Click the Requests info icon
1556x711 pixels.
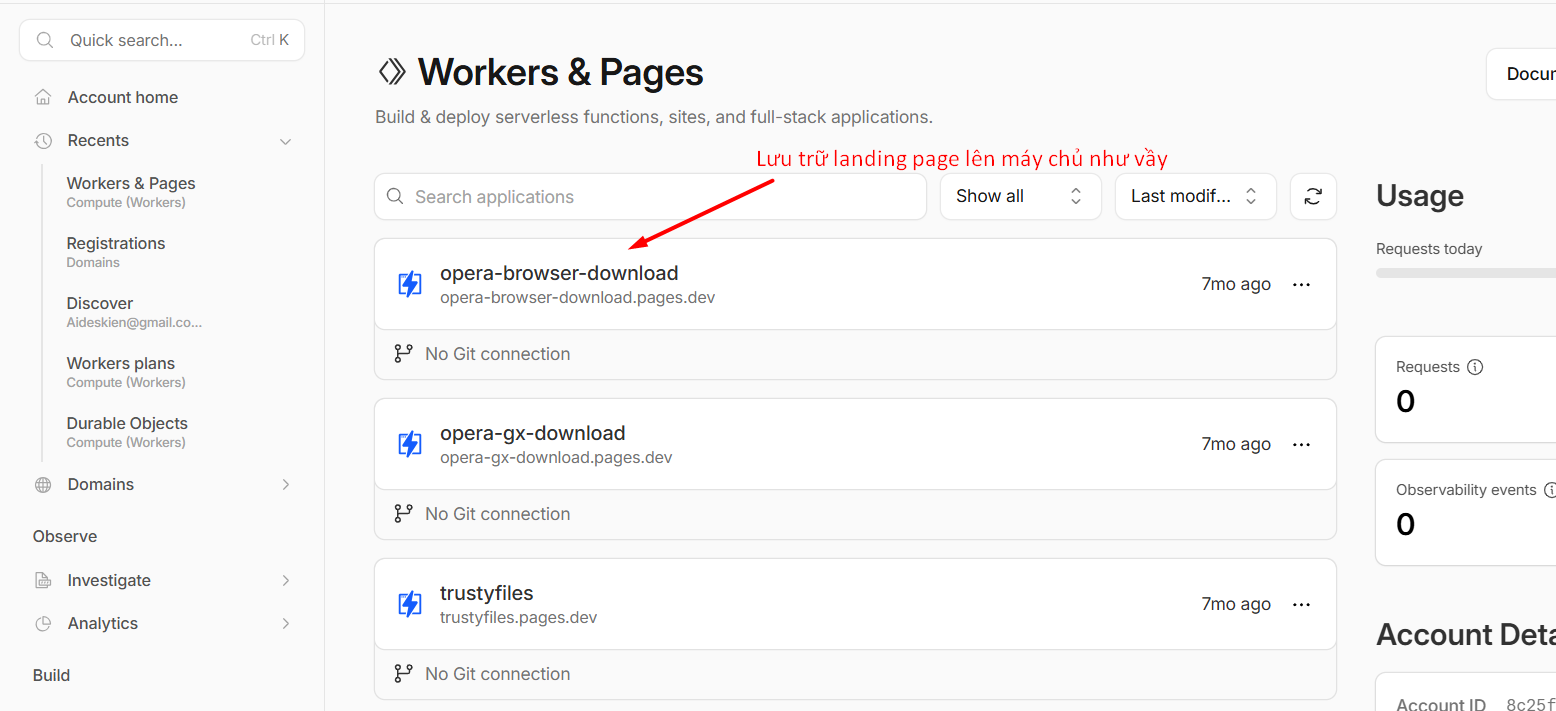1474,367
